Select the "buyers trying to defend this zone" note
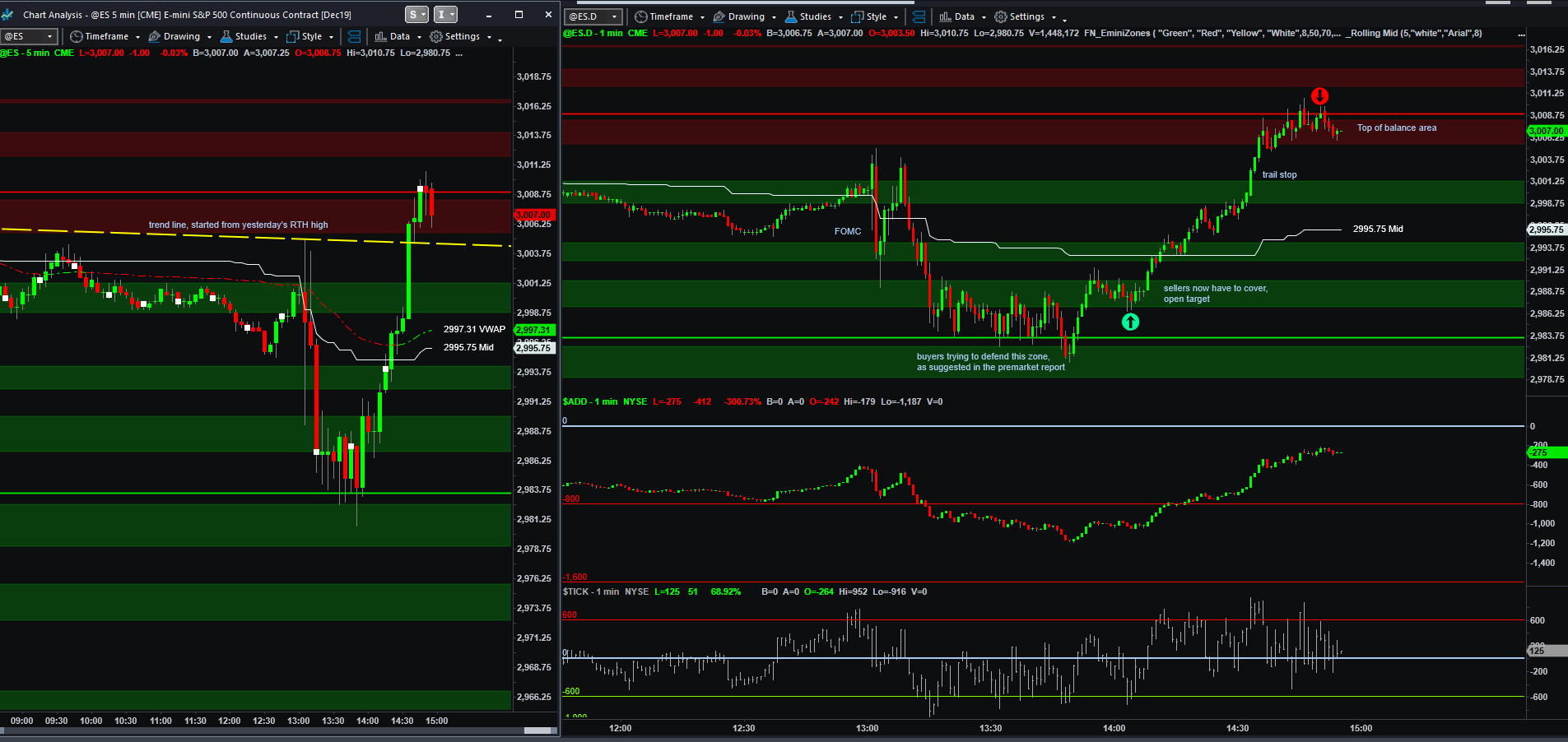This screenshot has width=1568, height=742. 991,362
